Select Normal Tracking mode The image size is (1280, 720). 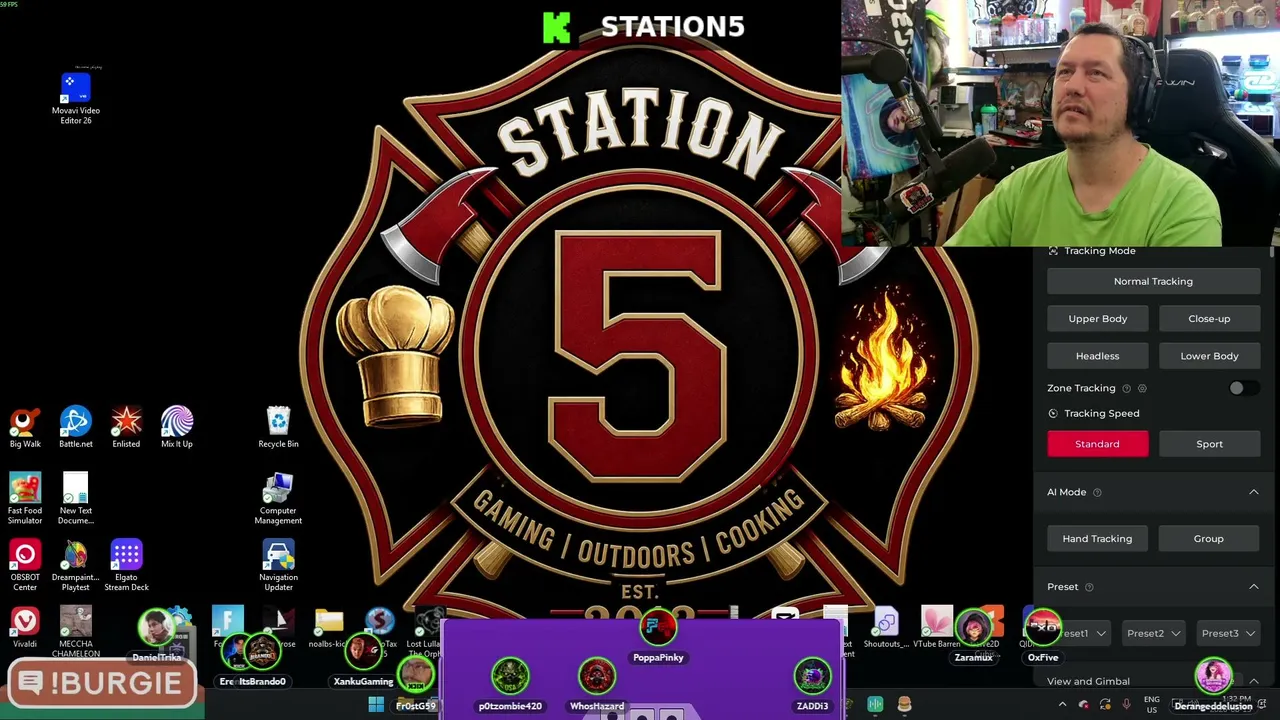(1153, 281)
